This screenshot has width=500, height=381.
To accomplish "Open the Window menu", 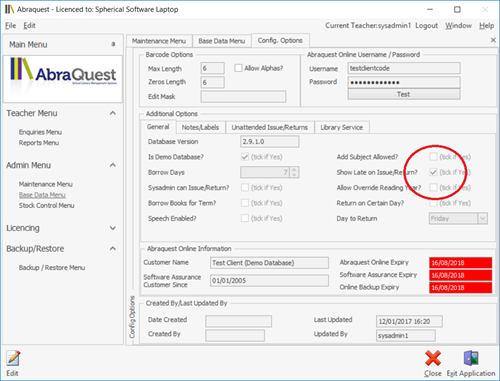I will click(x=459, y=26).
